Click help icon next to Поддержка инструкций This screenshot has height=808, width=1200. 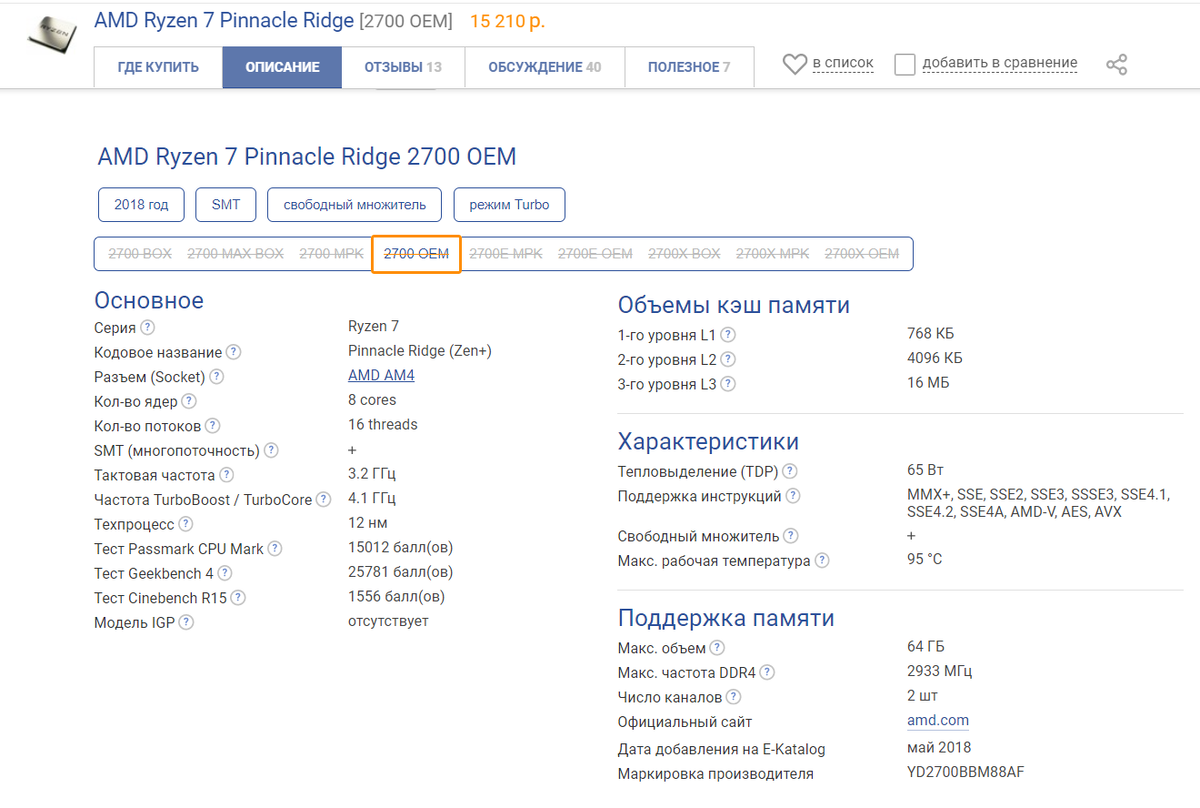pyautogui.click(x=793, y=496)
